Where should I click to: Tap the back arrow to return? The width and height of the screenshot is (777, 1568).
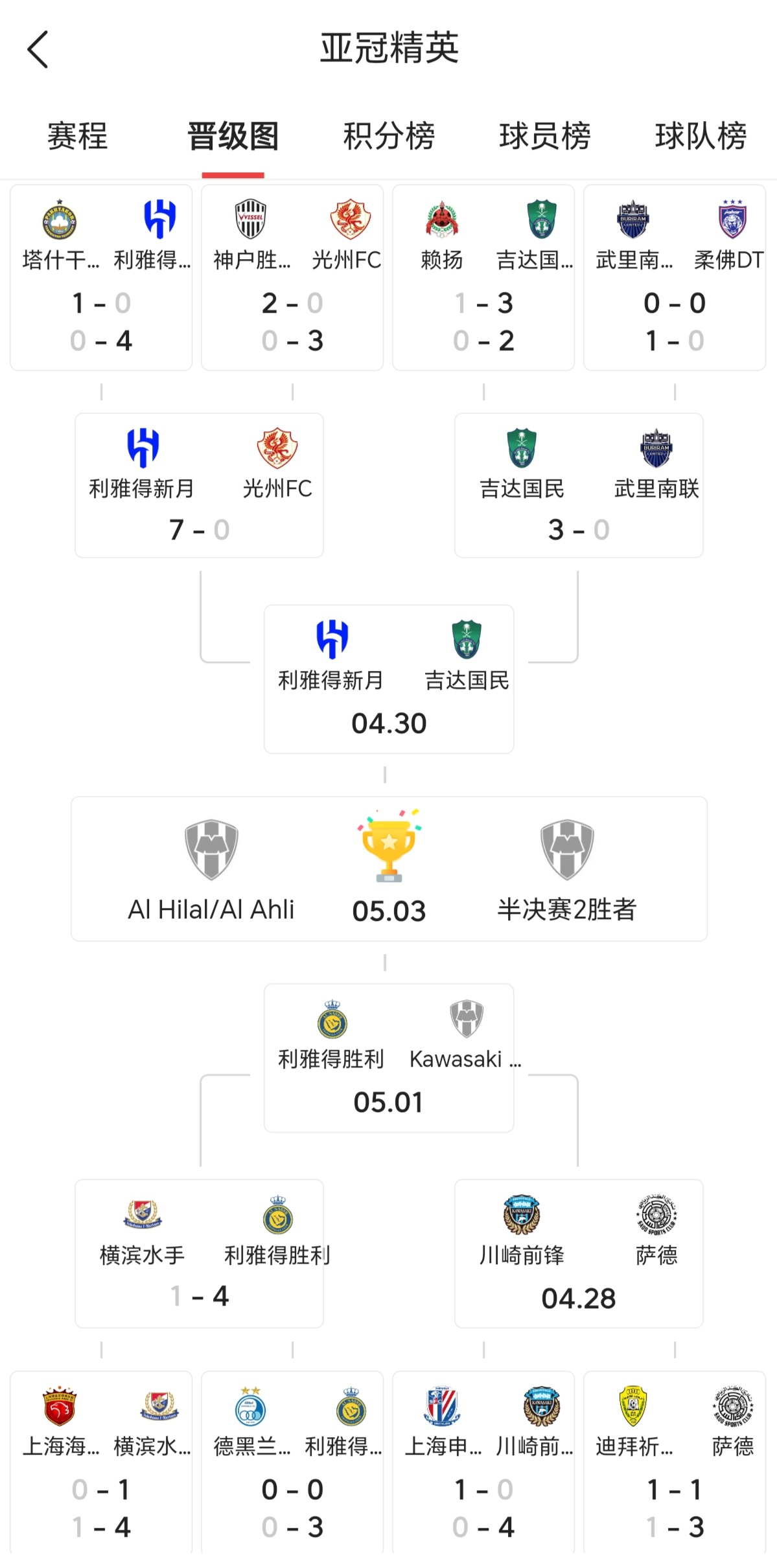(x=37, y=49)
